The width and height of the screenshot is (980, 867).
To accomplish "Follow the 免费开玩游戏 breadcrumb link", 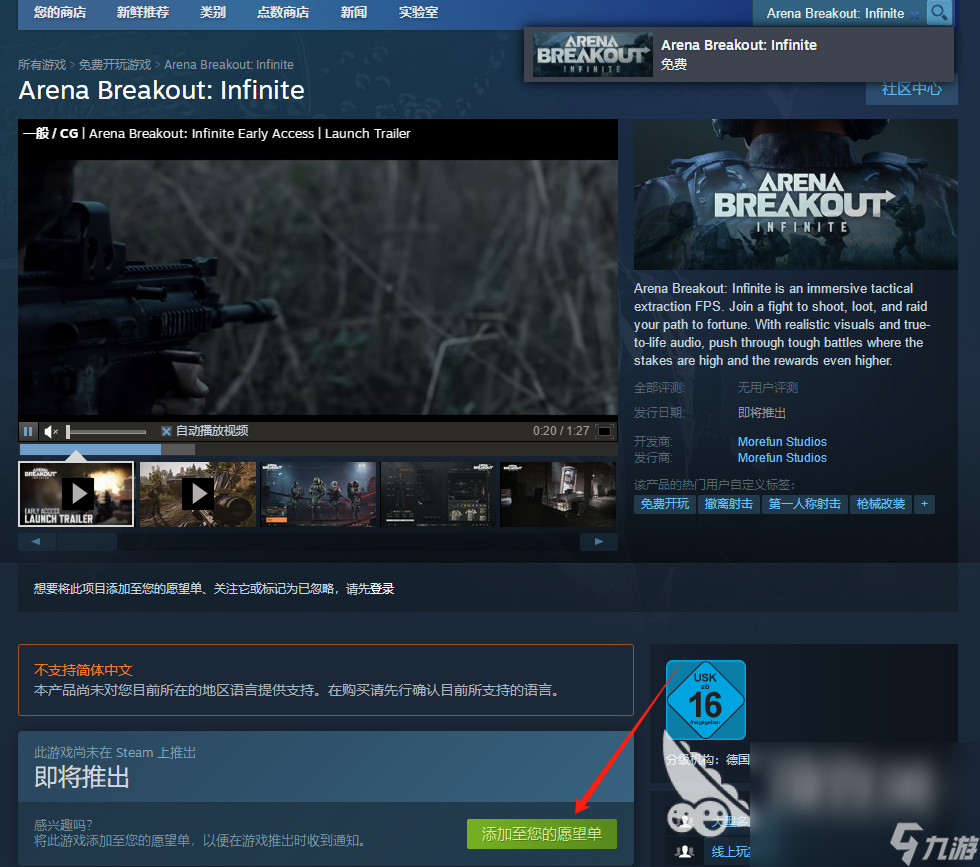I will (115, 65).
